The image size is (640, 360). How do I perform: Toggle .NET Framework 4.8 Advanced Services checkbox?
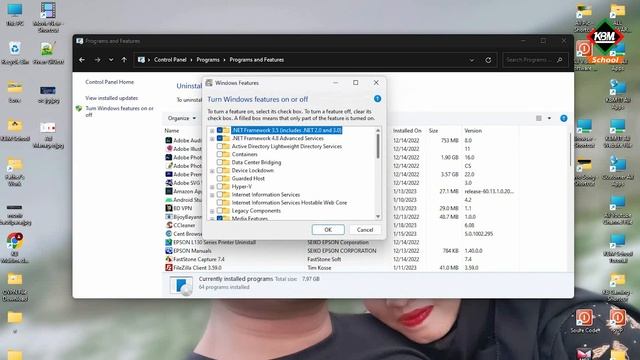click(220, 138)
